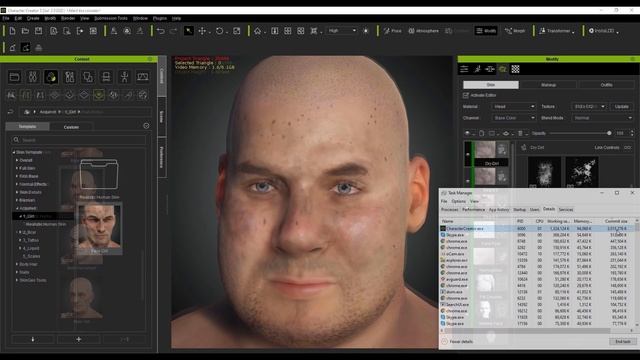
Task: Open the File menu in Character Creator
Action: pos(6,18)
